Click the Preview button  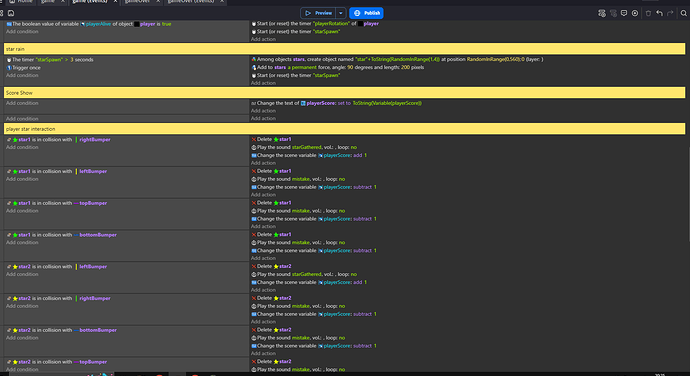pos(319,13)
